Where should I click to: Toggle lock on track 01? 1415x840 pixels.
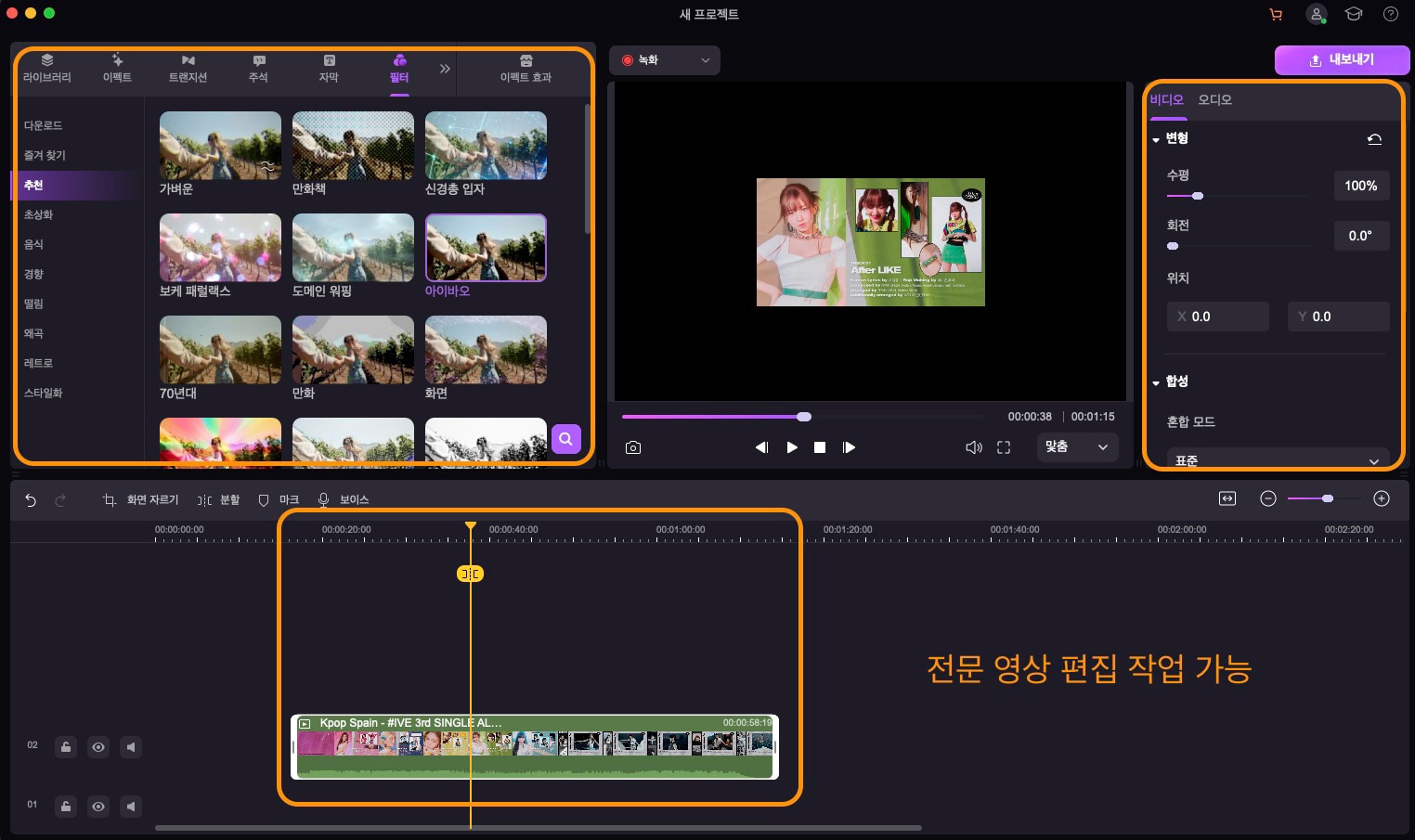pyautogui.click(x=66, y=807)
